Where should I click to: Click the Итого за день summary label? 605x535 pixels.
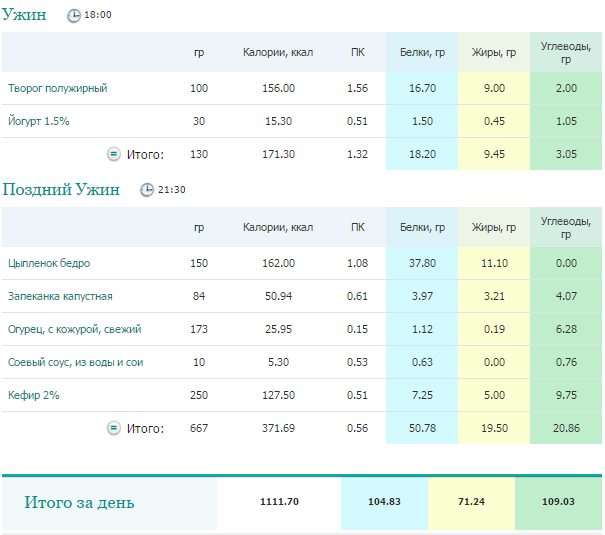[79, 502]
